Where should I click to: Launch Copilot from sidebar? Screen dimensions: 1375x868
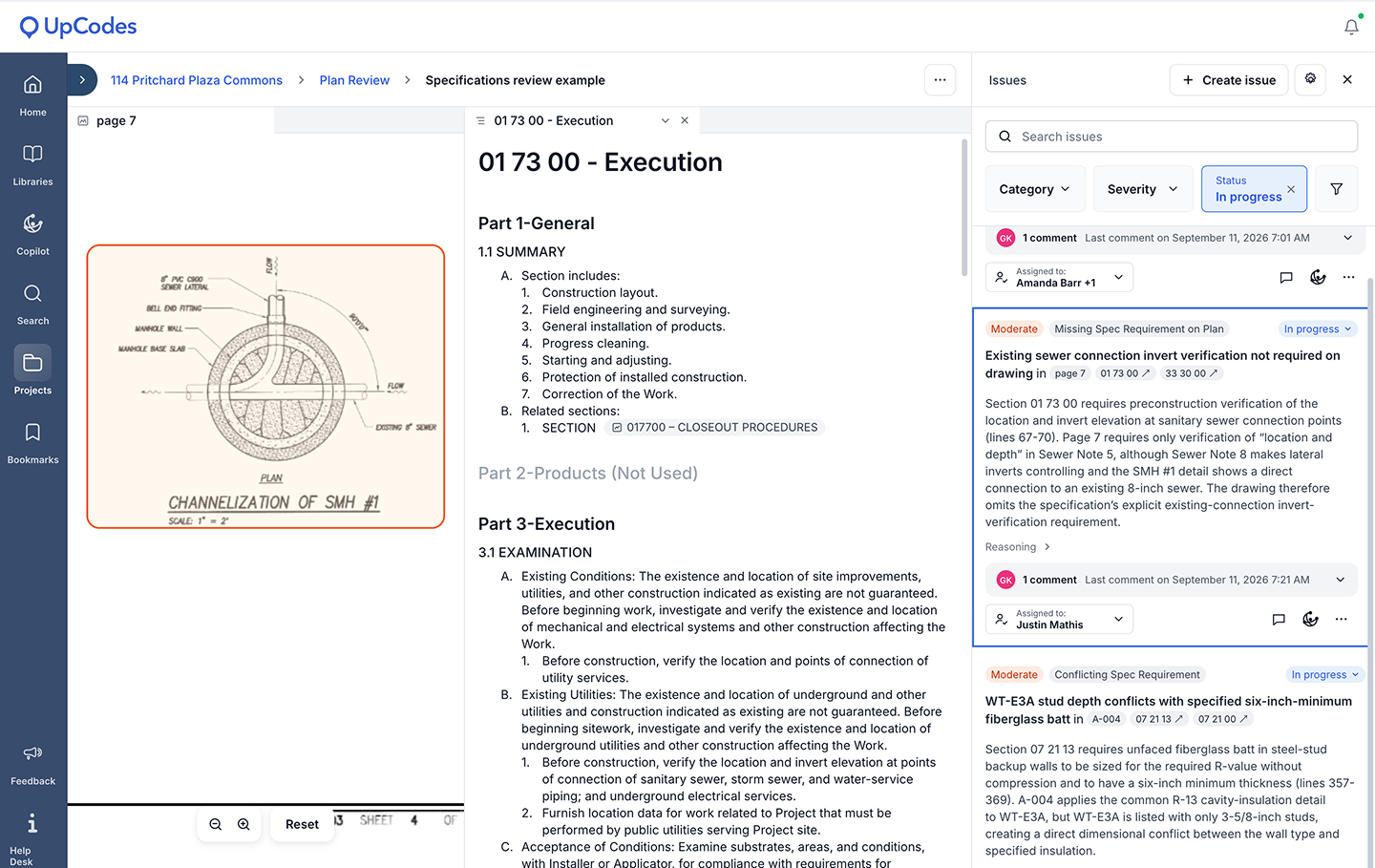point(32,234)
